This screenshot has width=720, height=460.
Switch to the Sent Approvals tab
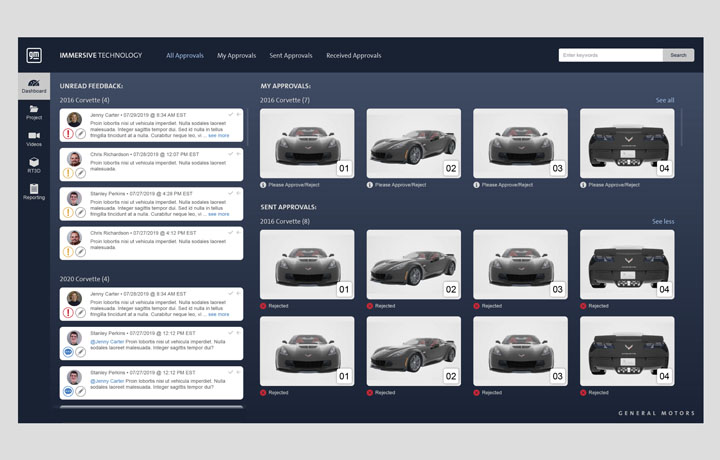291,55
